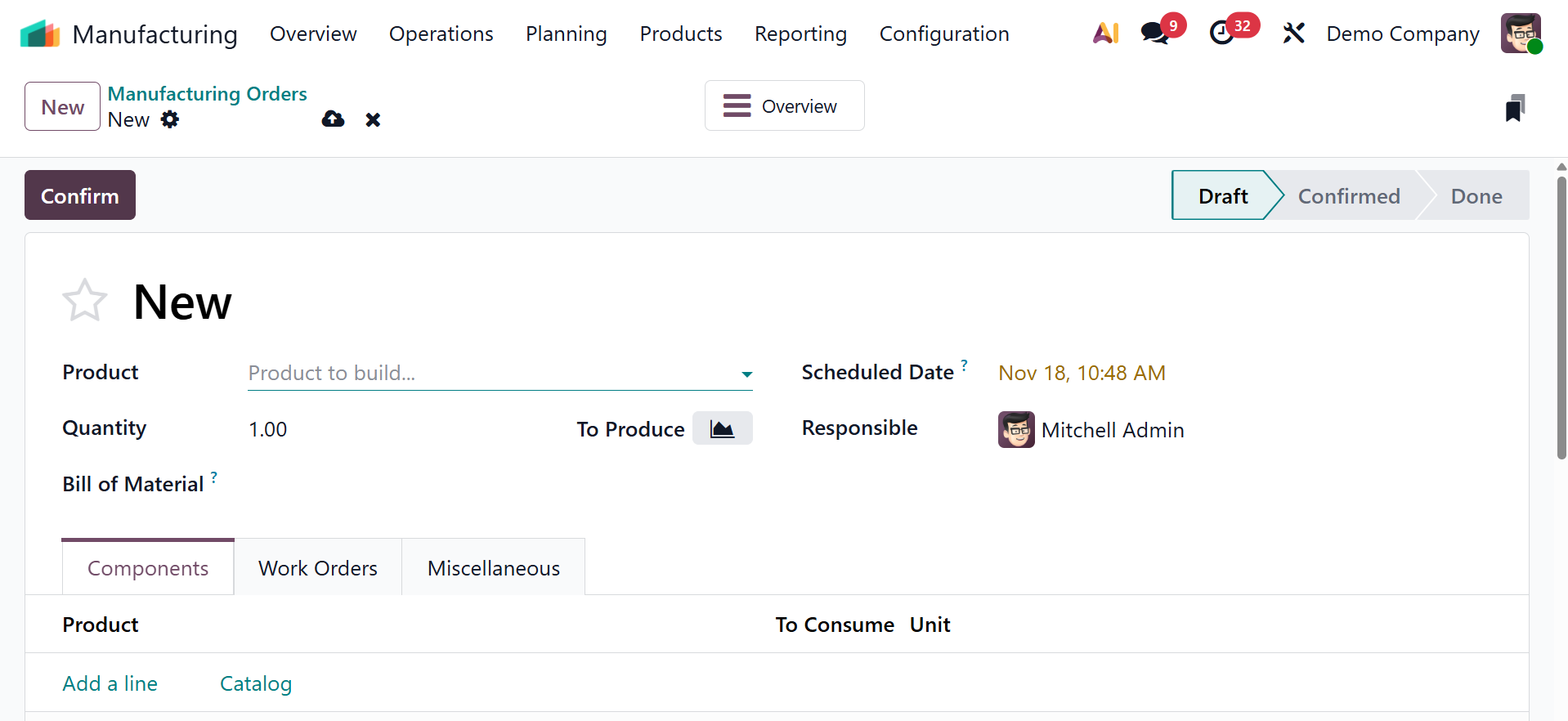Toggle the favorite star for the order
Screen dimensions: 1568x721
tap(85, 301)
